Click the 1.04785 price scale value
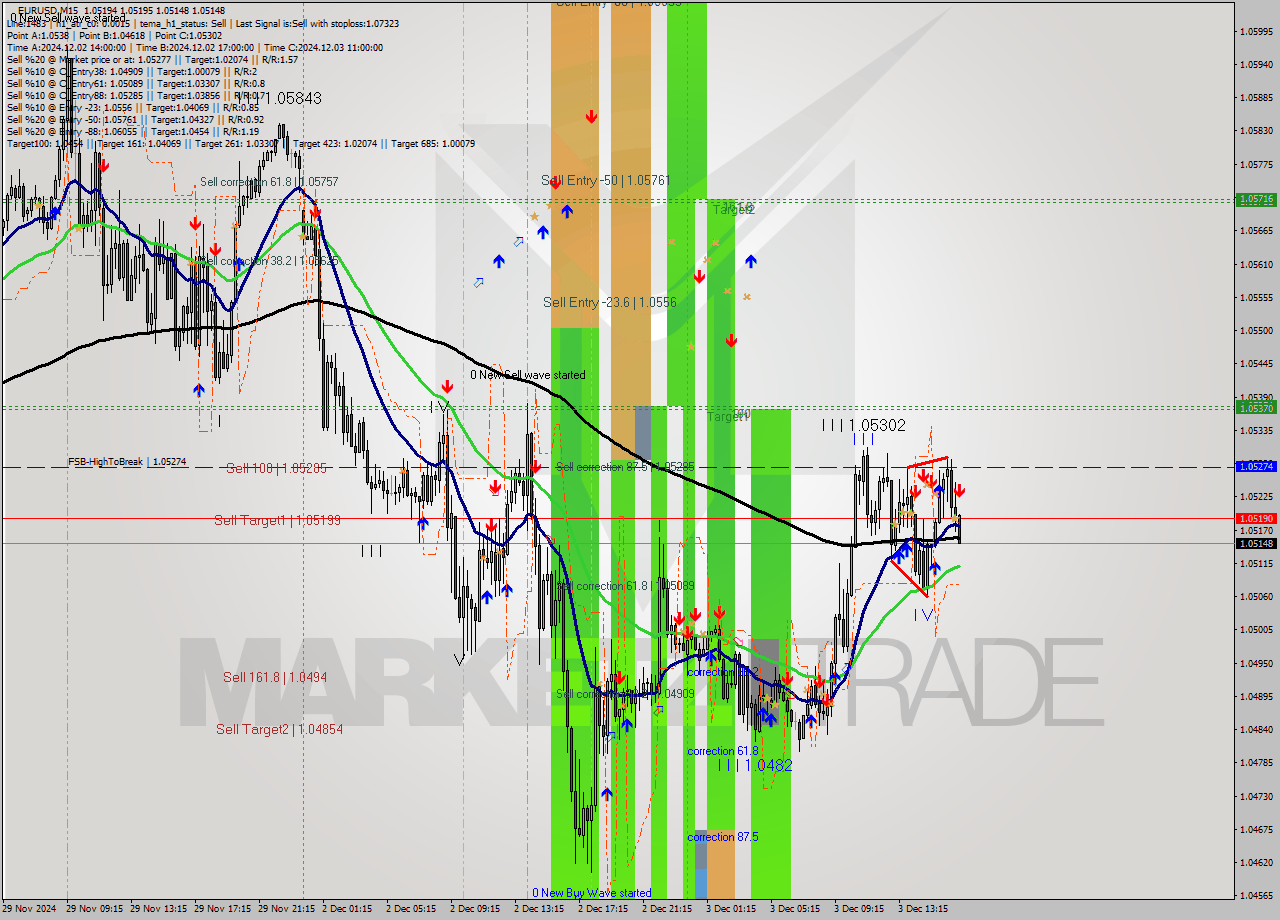The width and height of the screenshot is (1280, 920). 1255,762
